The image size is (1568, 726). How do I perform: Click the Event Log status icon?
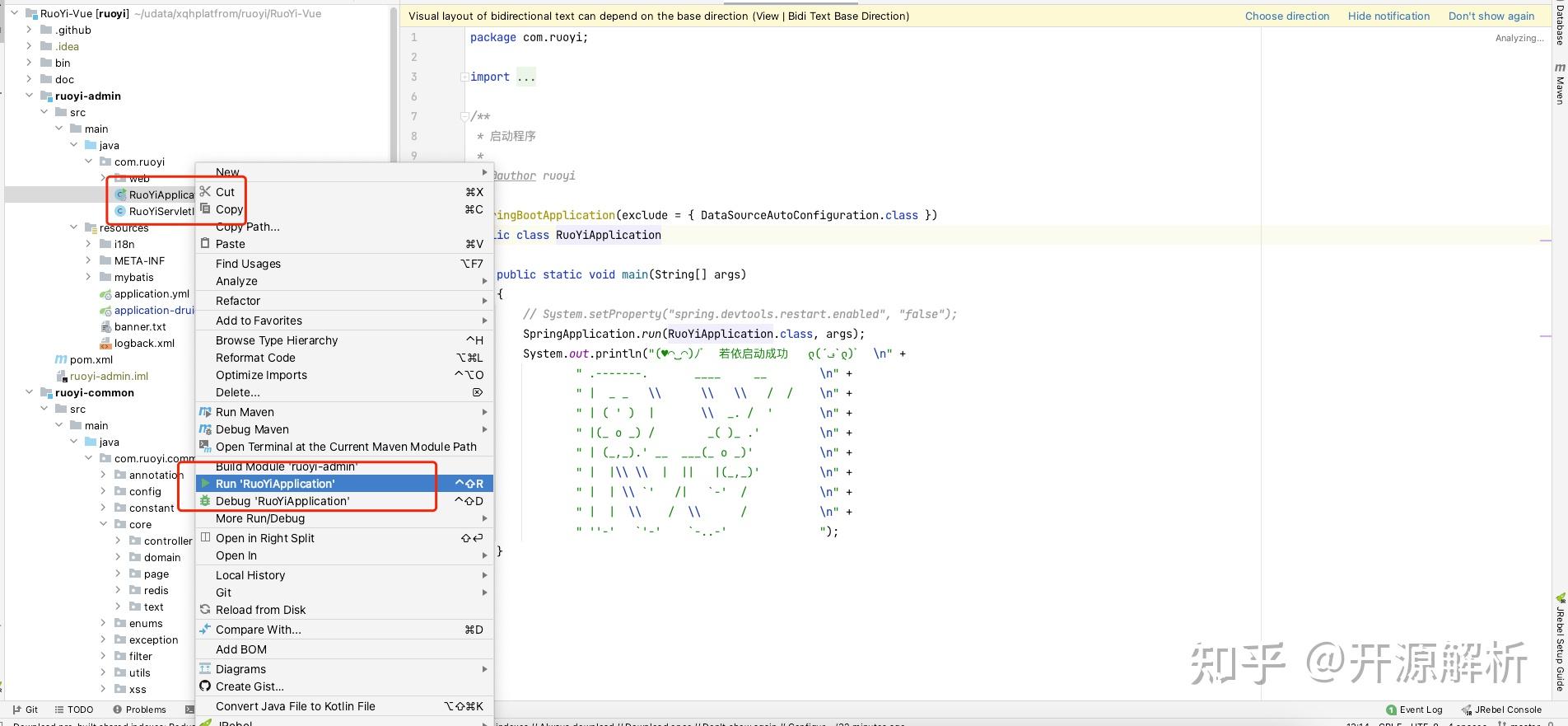click(1392, 710)
